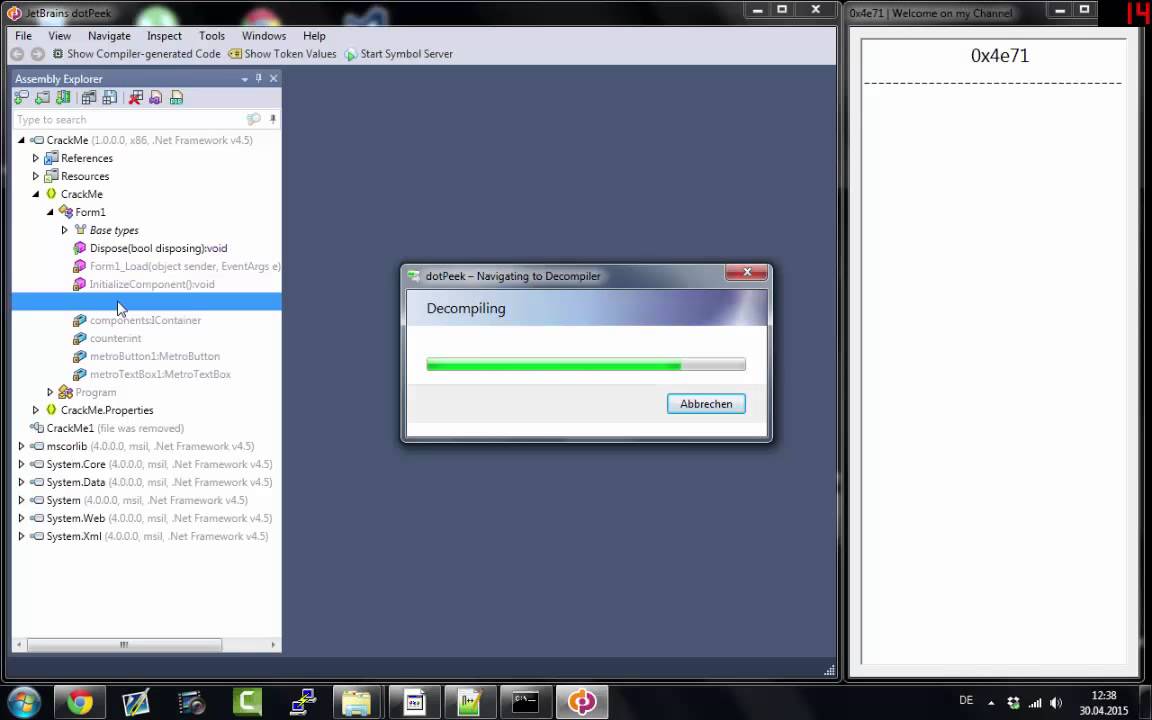Open the View menu
1152x720 pixels.
[60, 35]
